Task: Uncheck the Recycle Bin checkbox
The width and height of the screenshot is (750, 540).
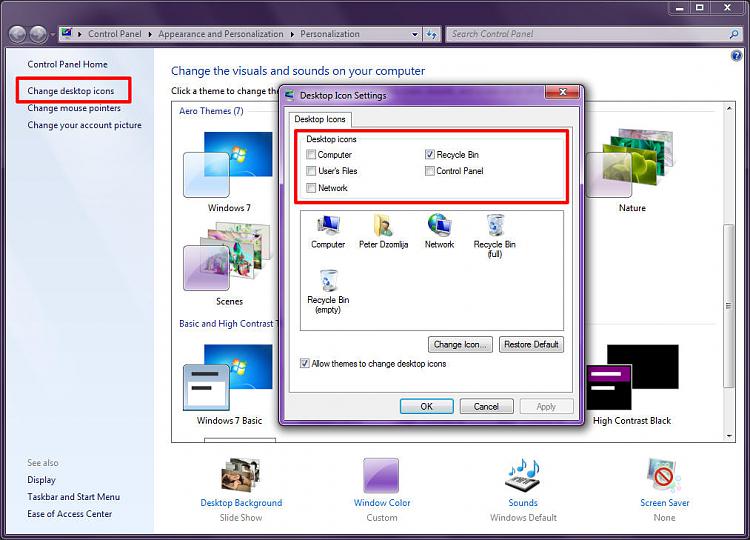Action: point(430,154)
